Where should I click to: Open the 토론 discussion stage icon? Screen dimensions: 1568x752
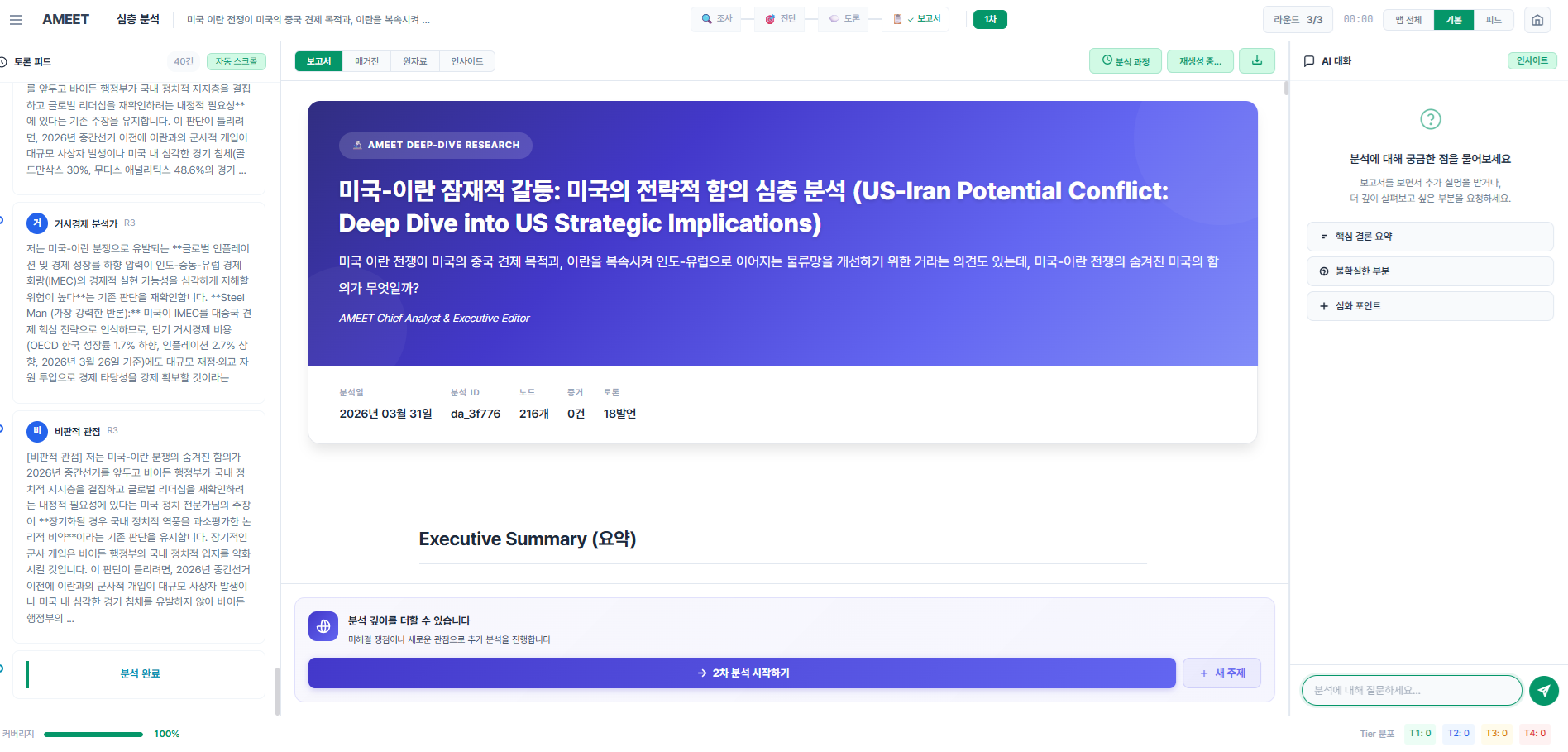844,18
